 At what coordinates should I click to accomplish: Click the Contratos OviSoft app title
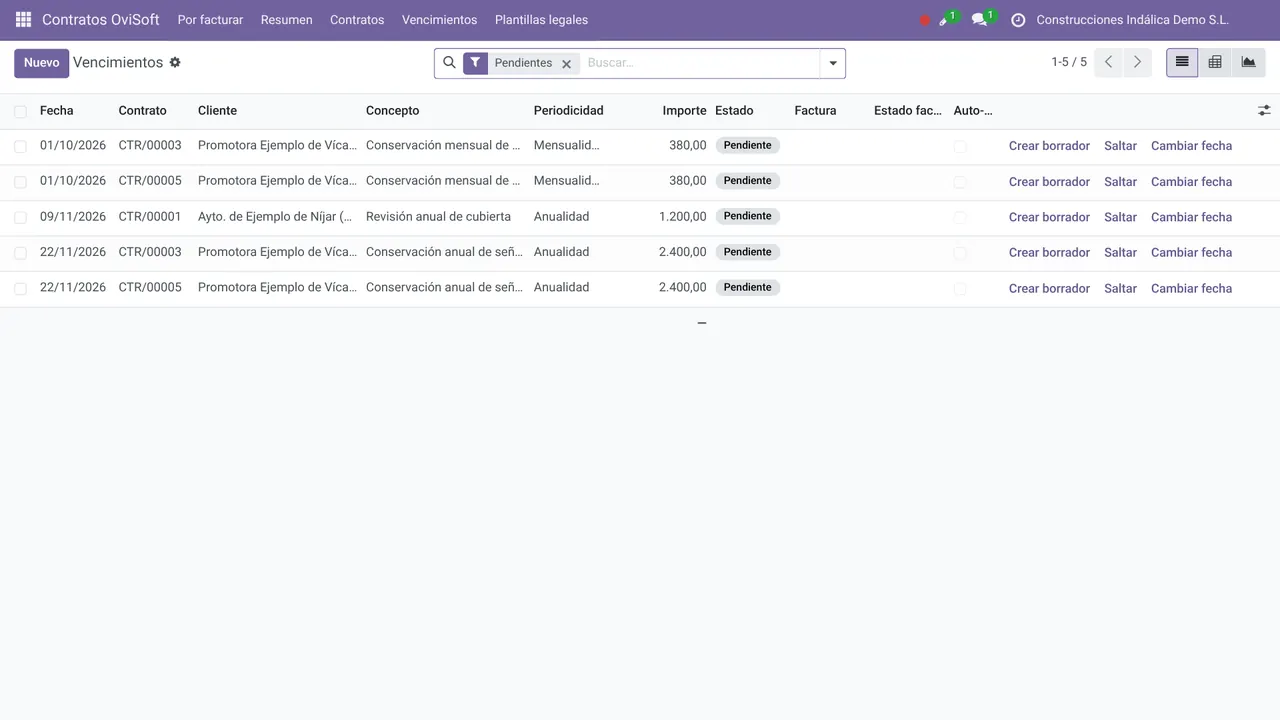[101, 20]
